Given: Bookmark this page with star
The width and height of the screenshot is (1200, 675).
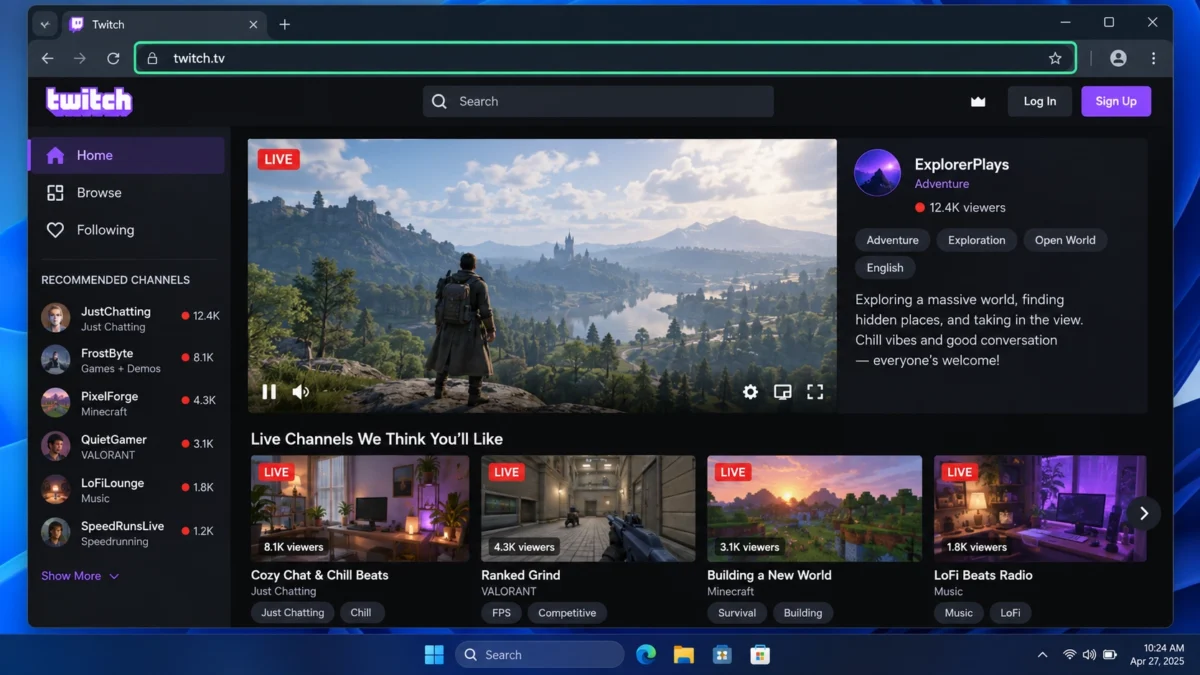Looking at the screenshot, I should pyautogui.click(x=1055, y=58).
